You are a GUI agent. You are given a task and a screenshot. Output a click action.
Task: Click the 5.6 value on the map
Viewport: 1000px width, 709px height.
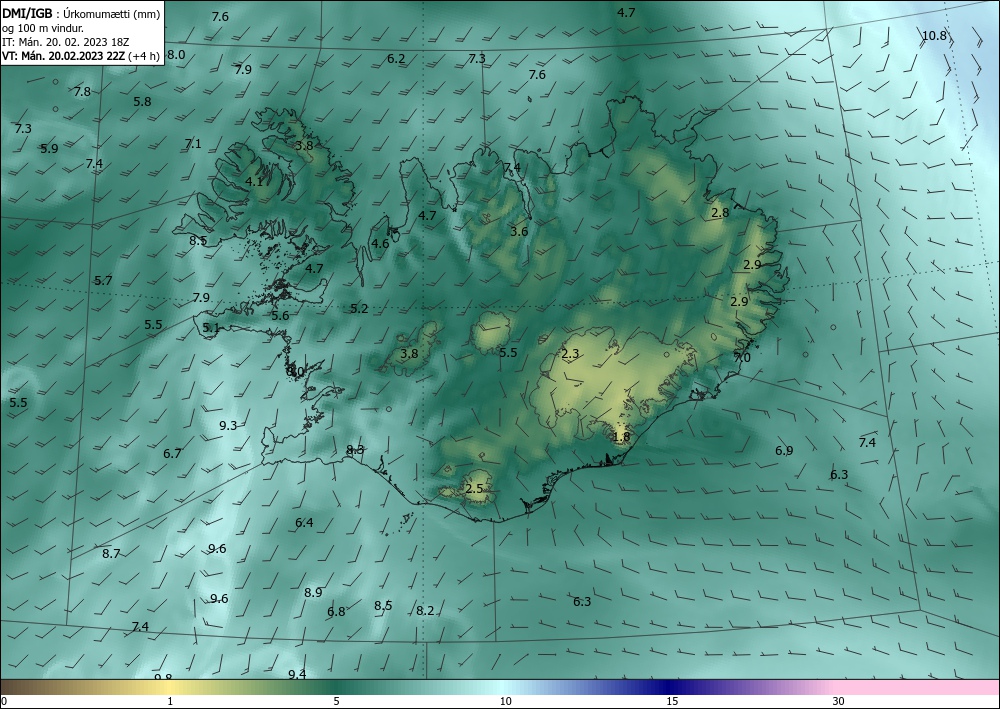tap(280, 316)
